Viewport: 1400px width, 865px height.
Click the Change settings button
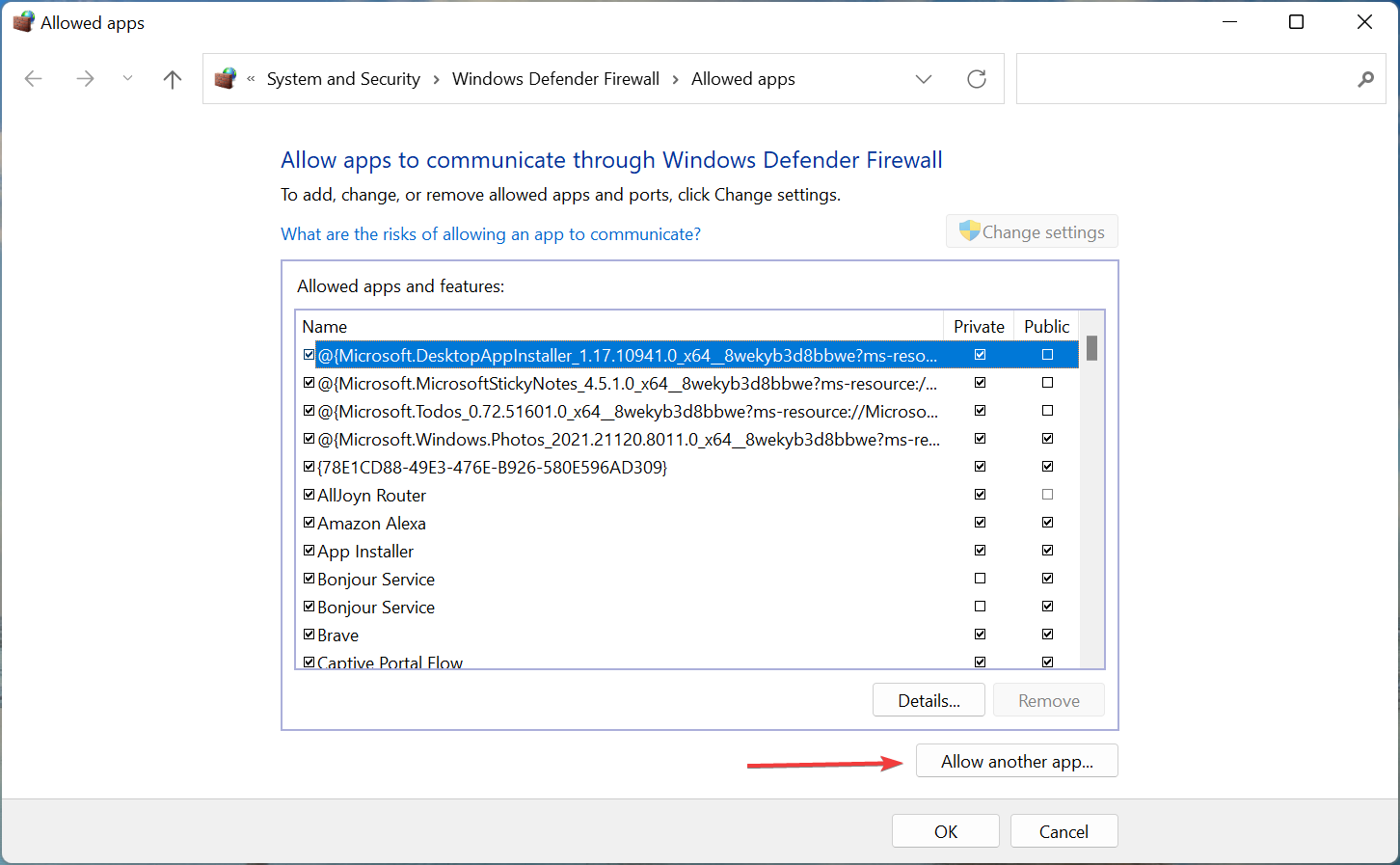1032,231
